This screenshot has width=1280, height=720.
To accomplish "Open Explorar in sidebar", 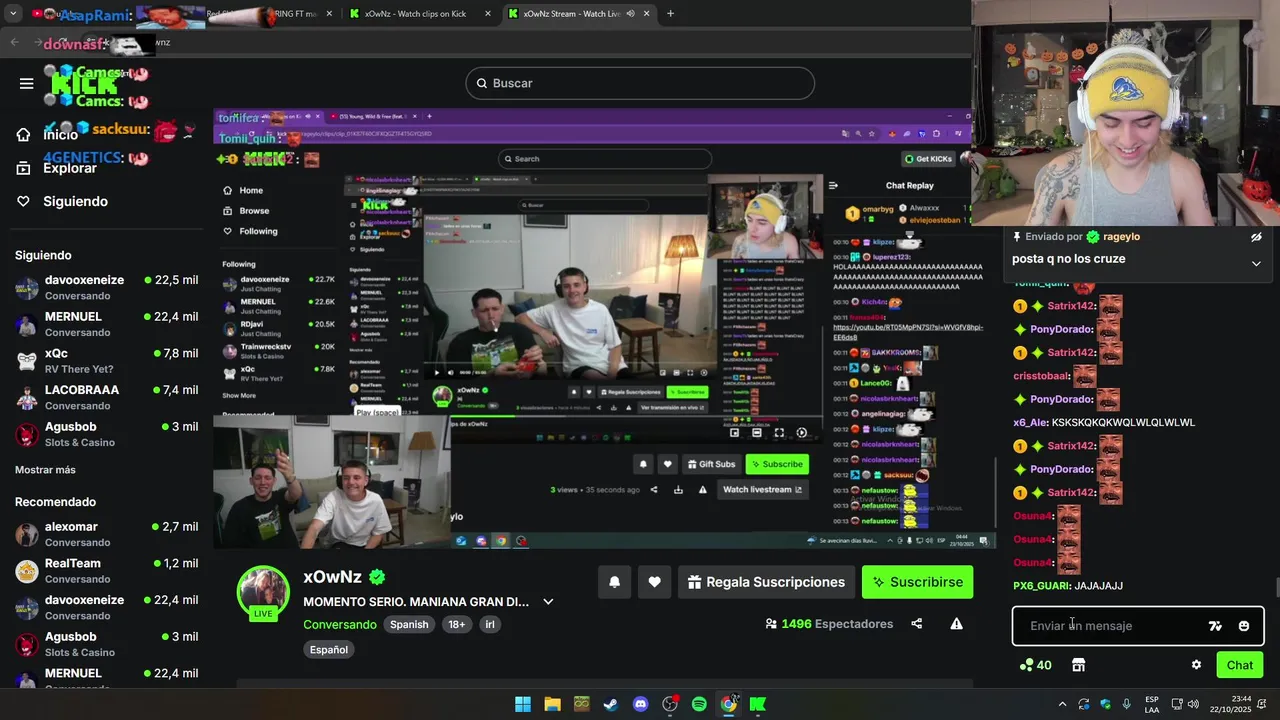I will (x=69, y=168).
